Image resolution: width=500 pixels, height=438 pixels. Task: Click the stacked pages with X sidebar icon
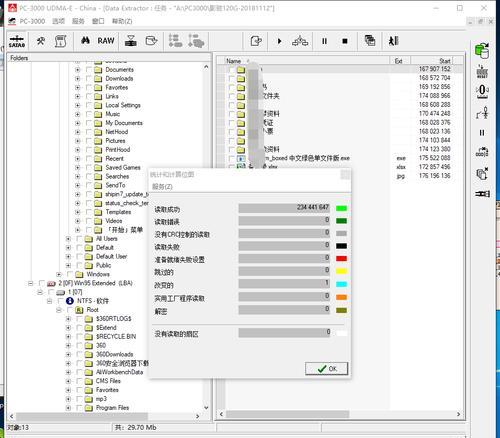click(x=482, y=173)
